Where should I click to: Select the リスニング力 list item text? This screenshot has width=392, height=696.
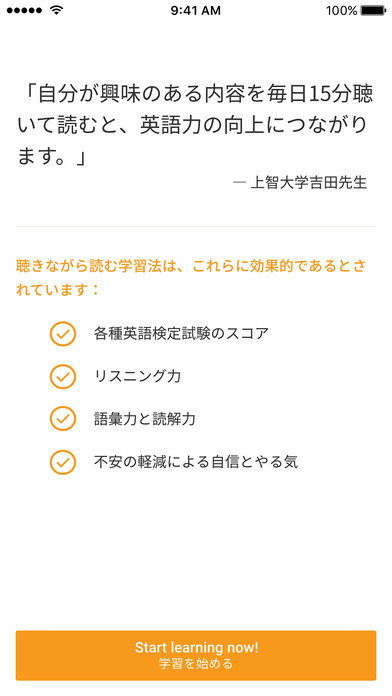(x=137, y=376)
